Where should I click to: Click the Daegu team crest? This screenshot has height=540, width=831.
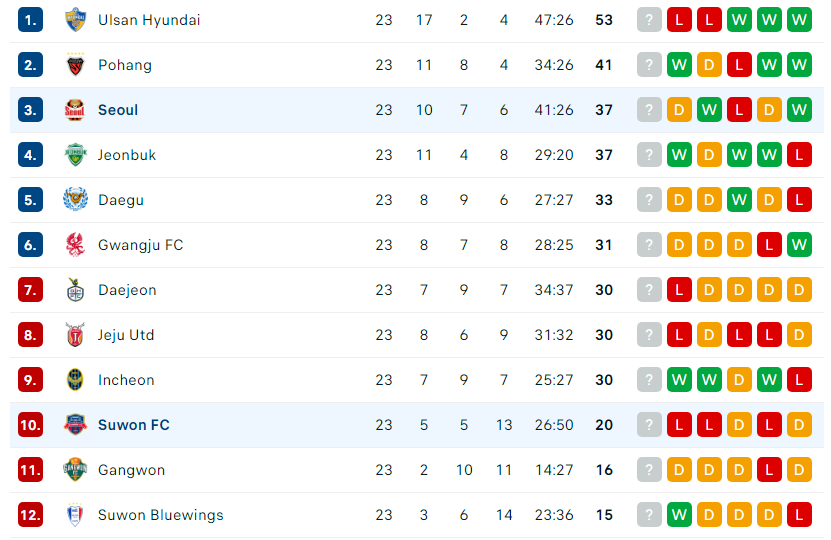click(75, 200)
